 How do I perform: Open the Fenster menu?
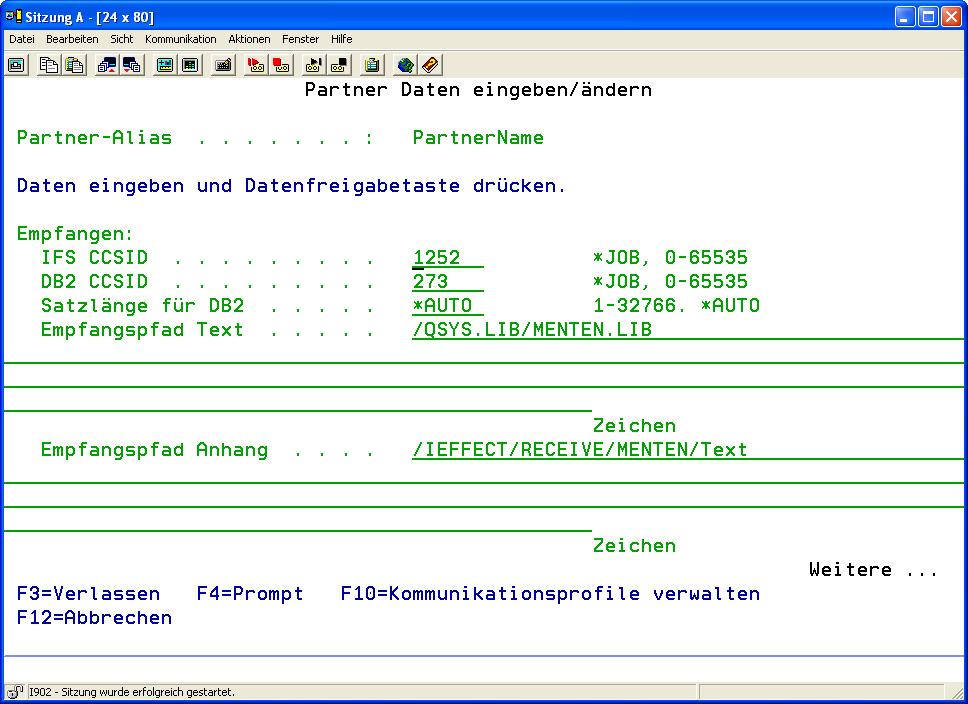point(300,39)
